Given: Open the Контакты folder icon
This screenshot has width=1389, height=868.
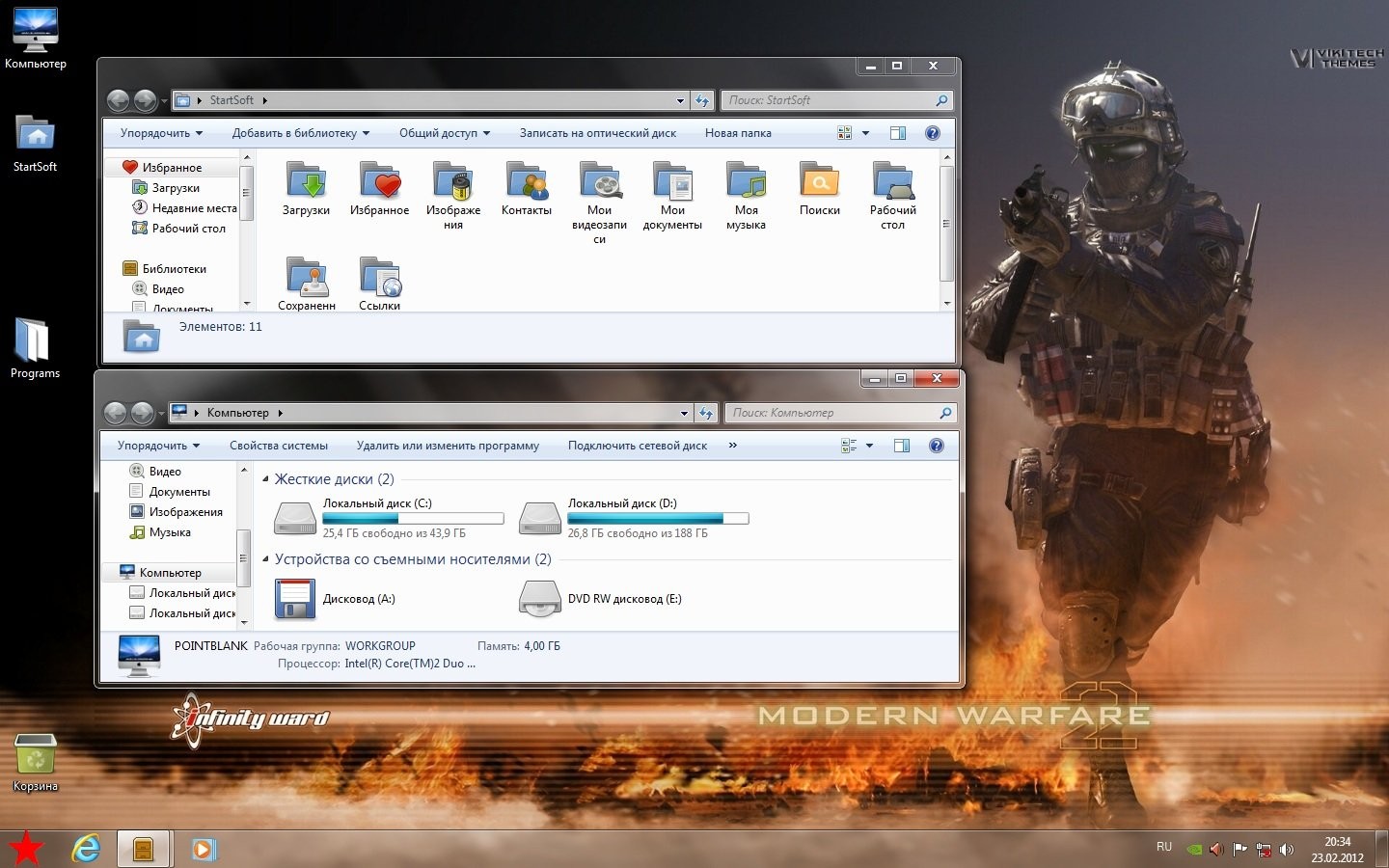Looking at the screenshot, I should click(x=527, y=180).
